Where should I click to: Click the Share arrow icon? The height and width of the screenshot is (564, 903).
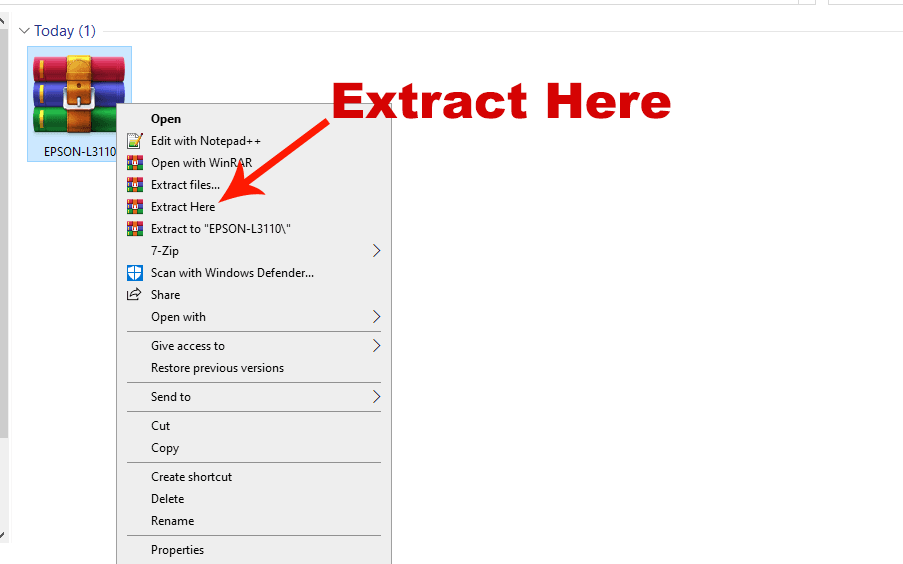click(x=134, y=294)
